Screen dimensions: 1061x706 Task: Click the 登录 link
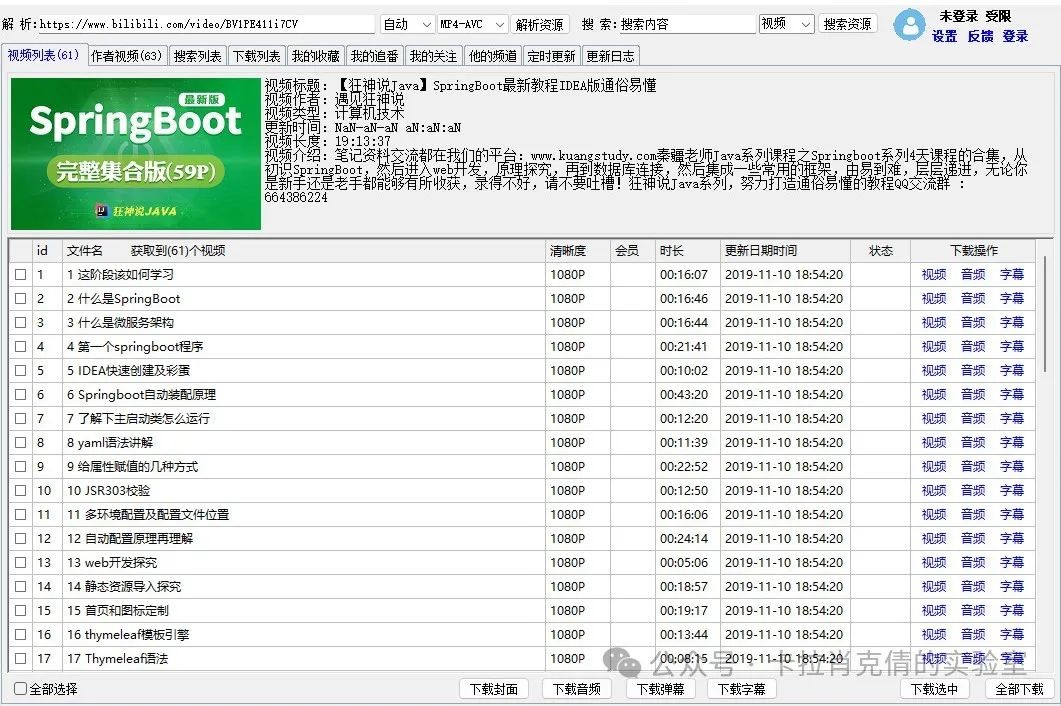coord(1015,36)
